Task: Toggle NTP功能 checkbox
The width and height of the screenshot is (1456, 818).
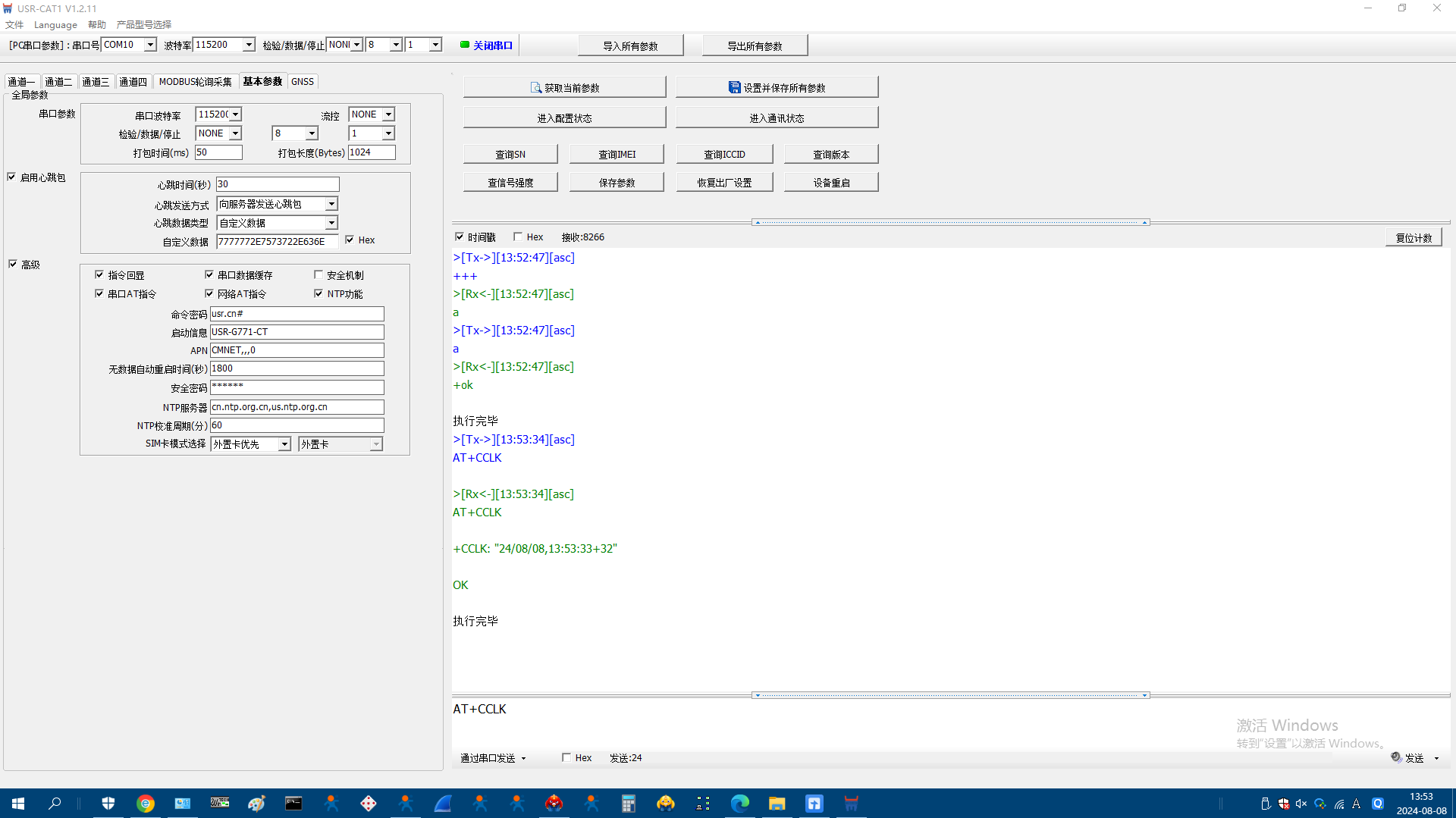Action: pyautogui.click(x=318, y=293)
